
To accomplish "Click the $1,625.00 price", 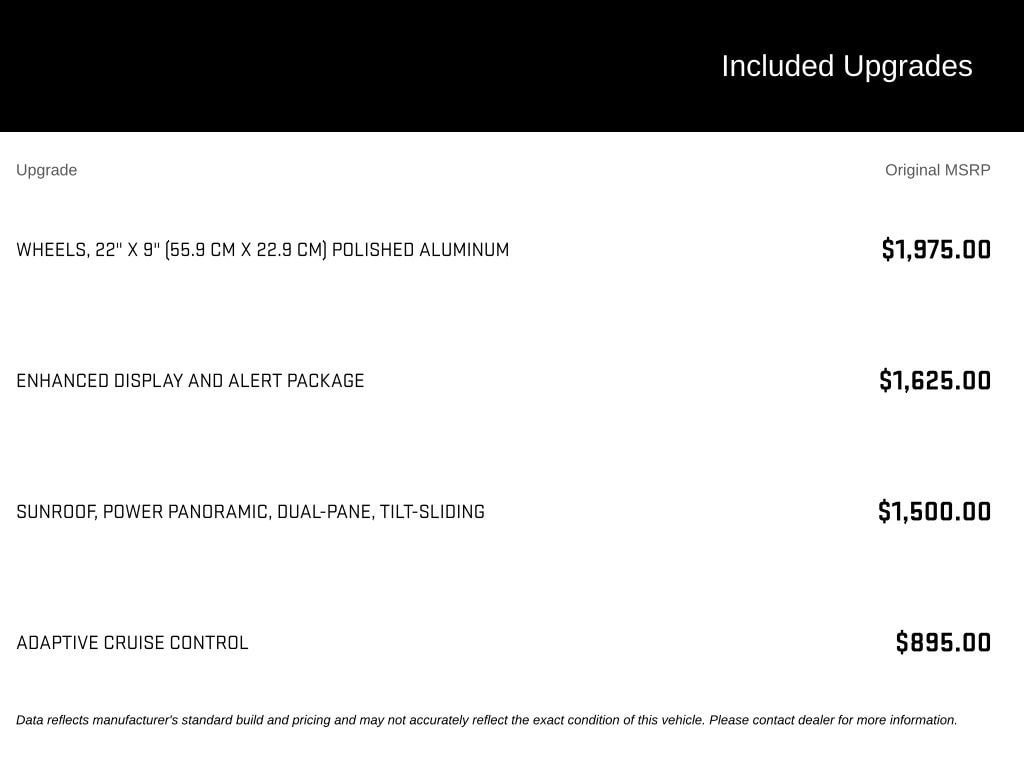I will (935, 381).
